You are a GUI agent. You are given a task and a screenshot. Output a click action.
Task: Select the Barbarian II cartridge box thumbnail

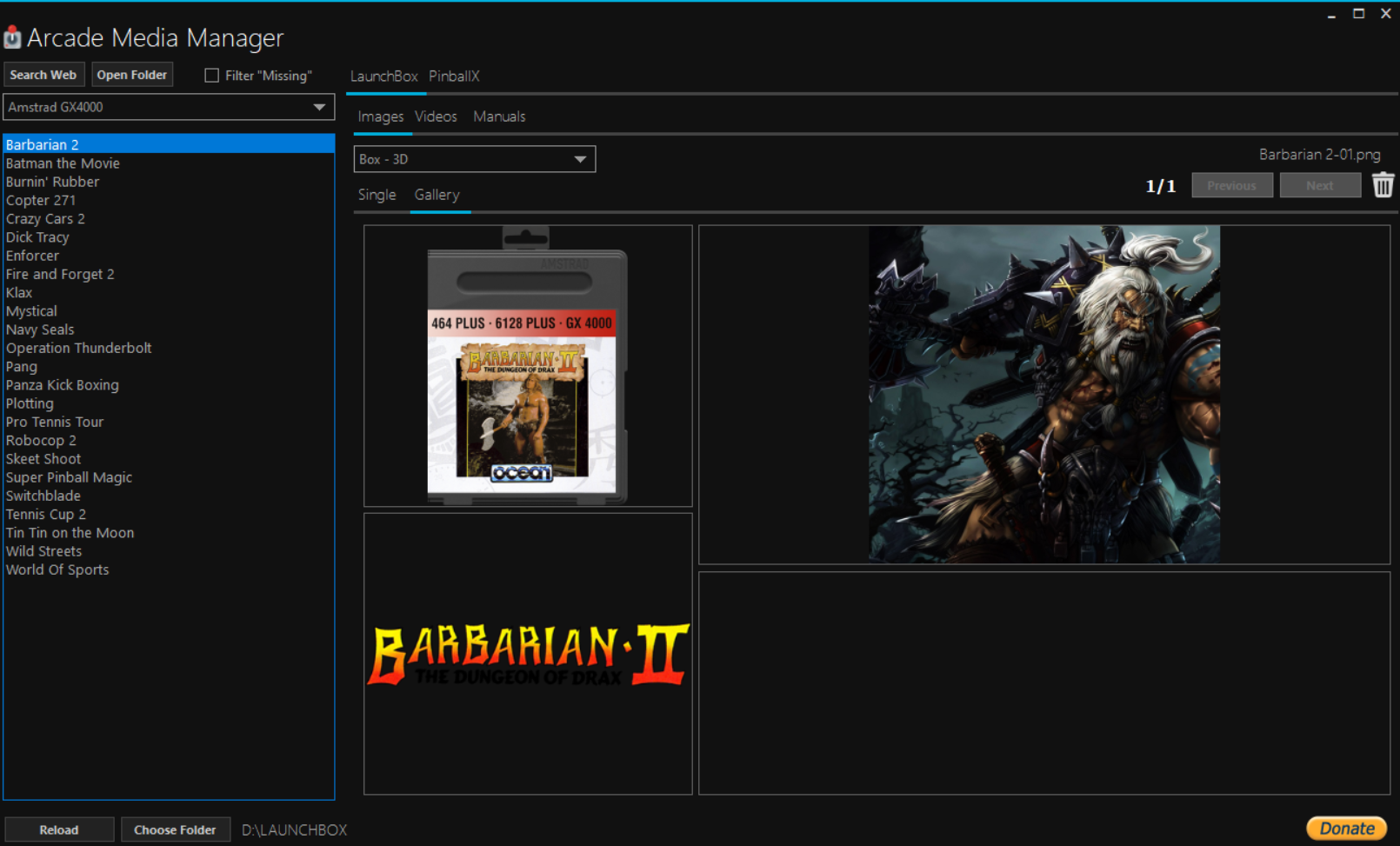pos(528,366)
